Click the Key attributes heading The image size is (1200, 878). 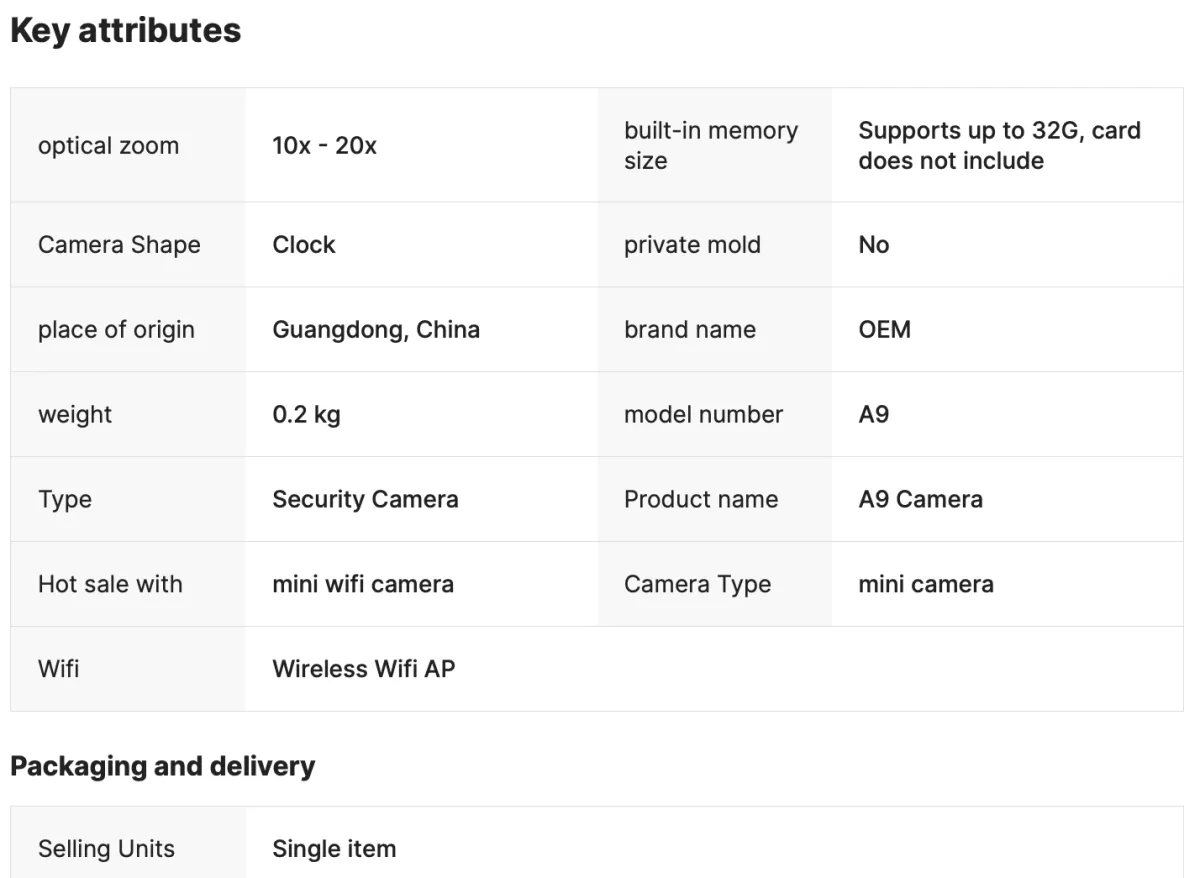coord(125,31)
